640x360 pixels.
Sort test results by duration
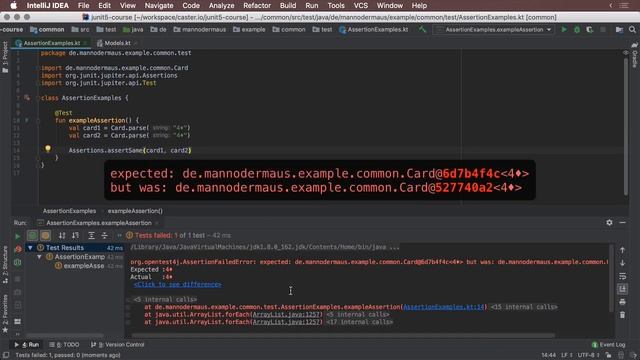point(76,235)
